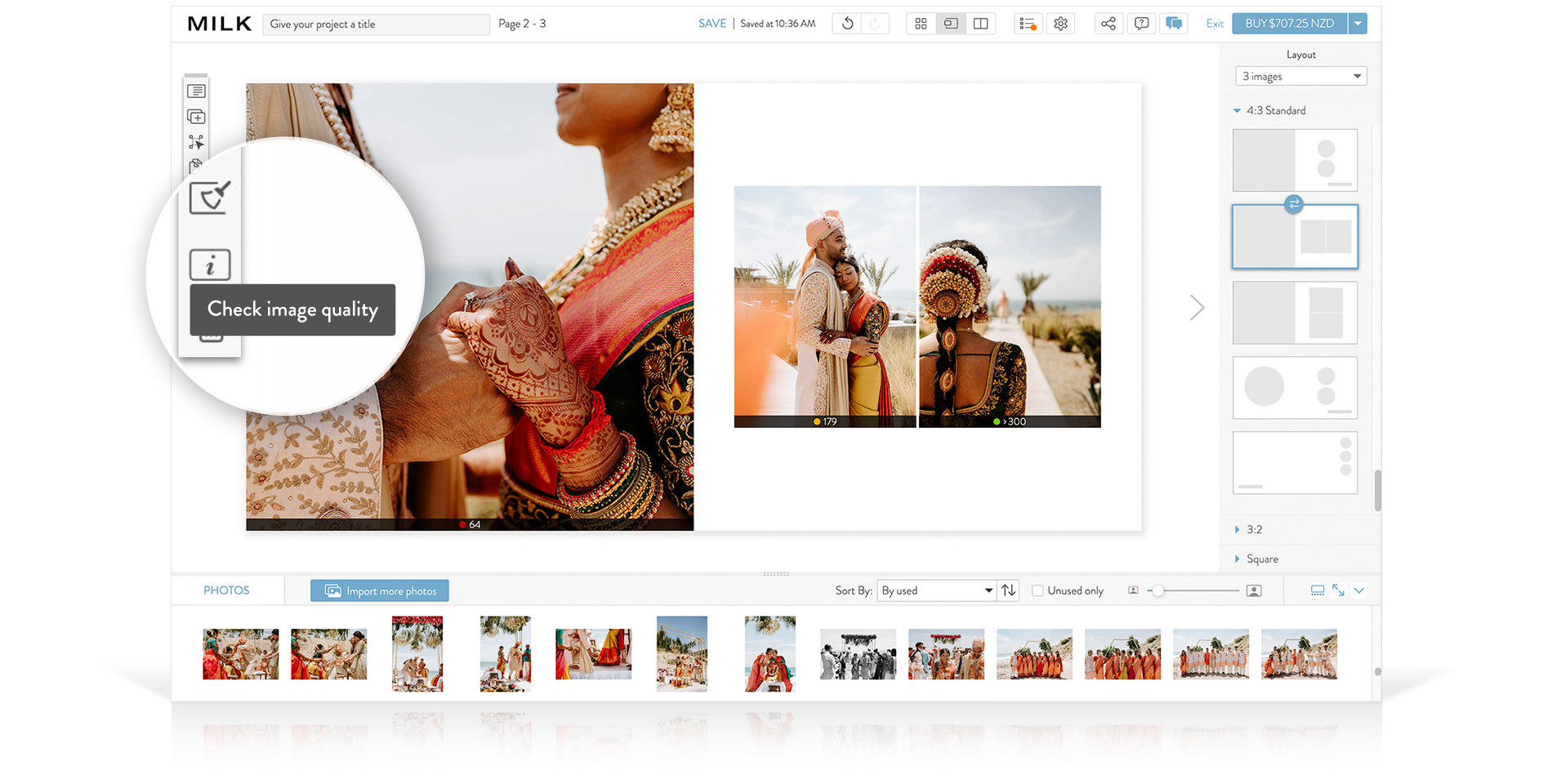Open the project settings gear
The image size is (1552, 784).
click(x=1060, y=24)
